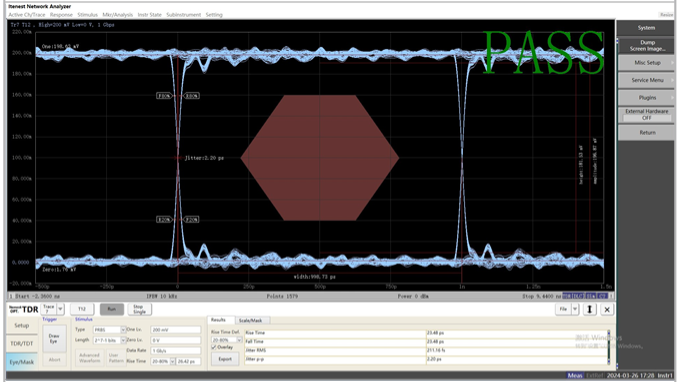The height and width of the screenshot is (382, 678).
Task: Click the Plugins softkey
Action: (646, 97)
